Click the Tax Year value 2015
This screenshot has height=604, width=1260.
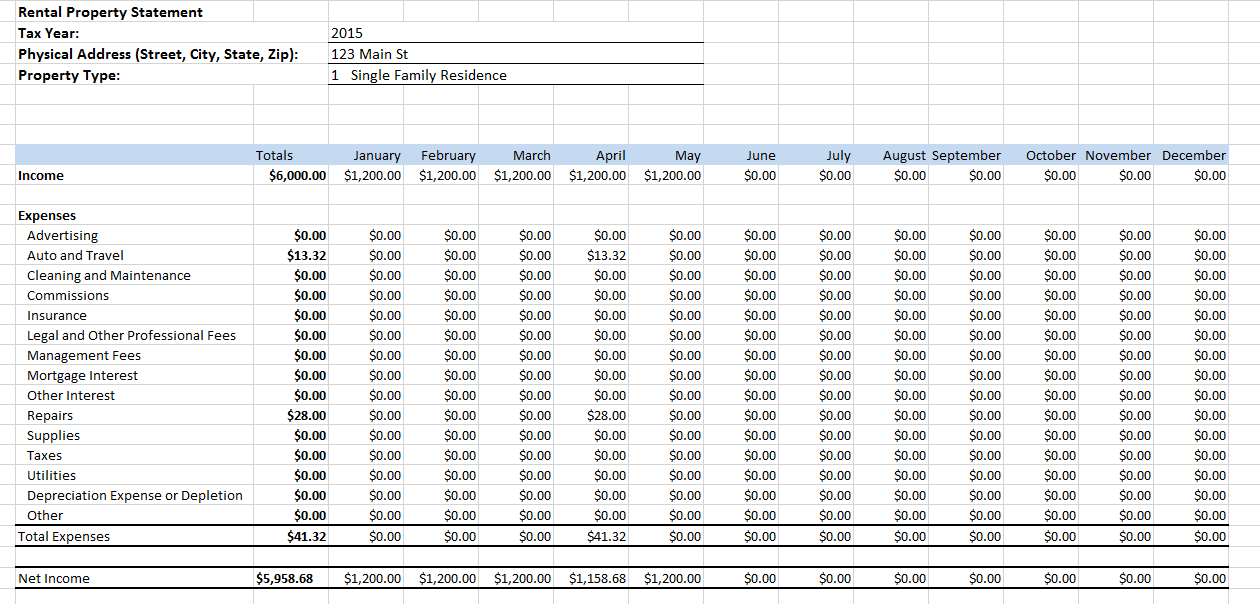(x=347, y=33)
